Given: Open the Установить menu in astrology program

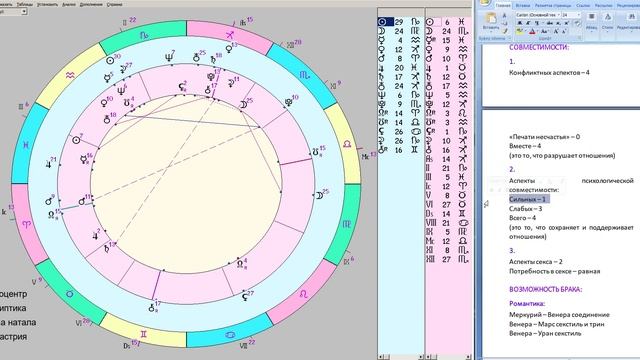Looking at the screenshot, I should [47, 4].
